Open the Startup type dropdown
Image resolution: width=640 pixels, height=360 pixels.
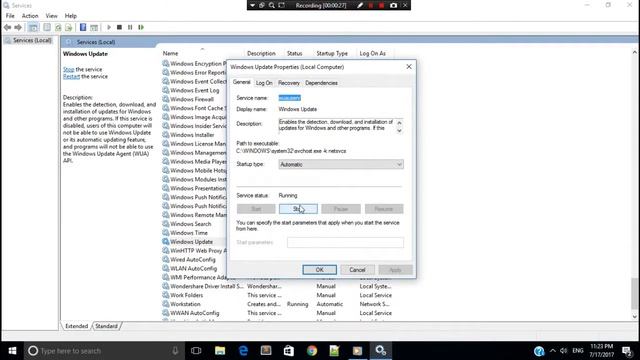pos(341,164)
